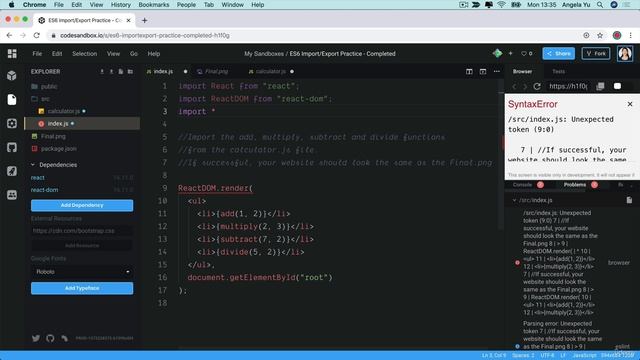640x360 pixels.
Task: Open the Go menu in CodeSandbox
Action: click(x=134, y=53)
